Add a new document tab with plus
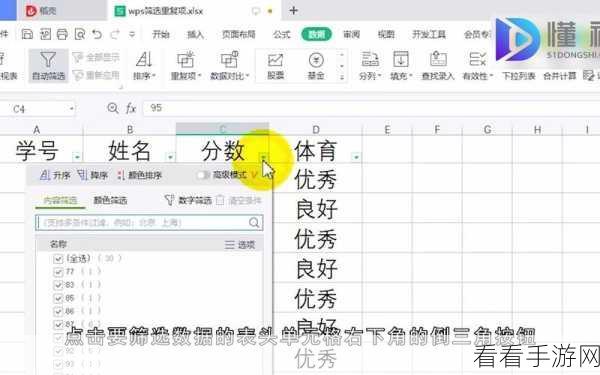 pos(293,11)
